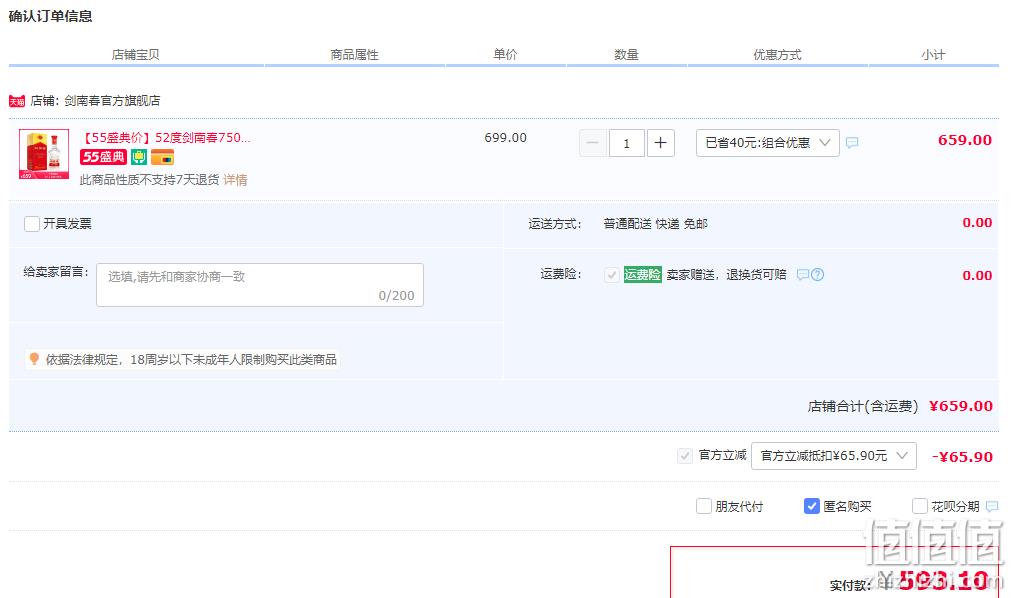Viewport: 1013px width, 598px height.
Task: Click the 店铺合计(含运费) label
Action: (x=862, y=406)
